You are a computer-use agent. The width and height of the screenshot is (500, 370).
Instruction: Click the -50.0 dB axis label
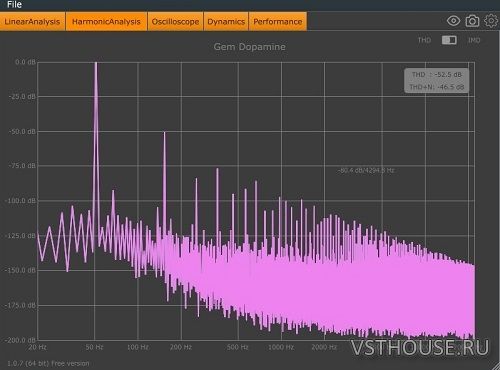[22, 132]
